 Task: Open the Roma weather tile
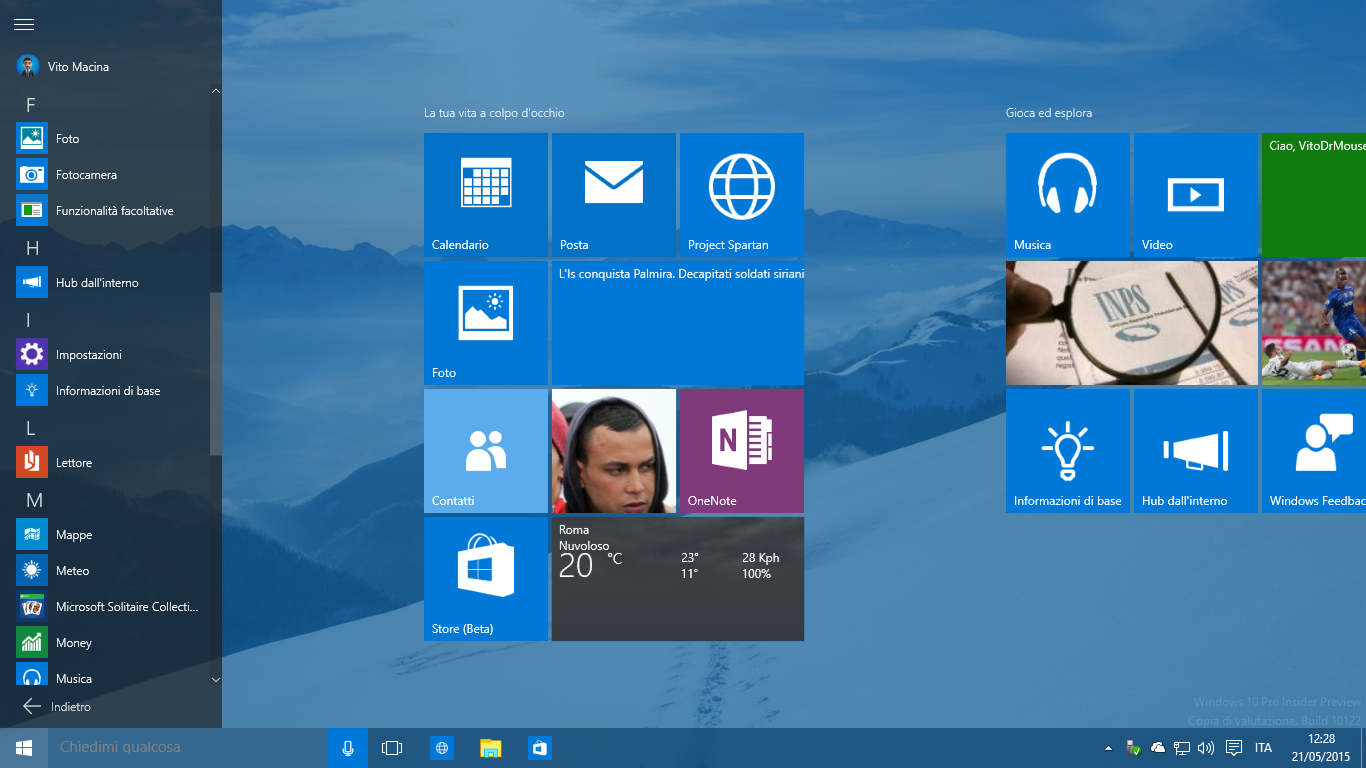[x=678, y=579]
